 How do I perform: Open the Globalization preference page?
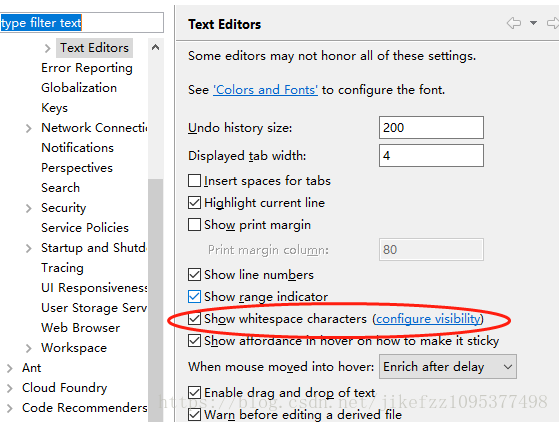79,88
